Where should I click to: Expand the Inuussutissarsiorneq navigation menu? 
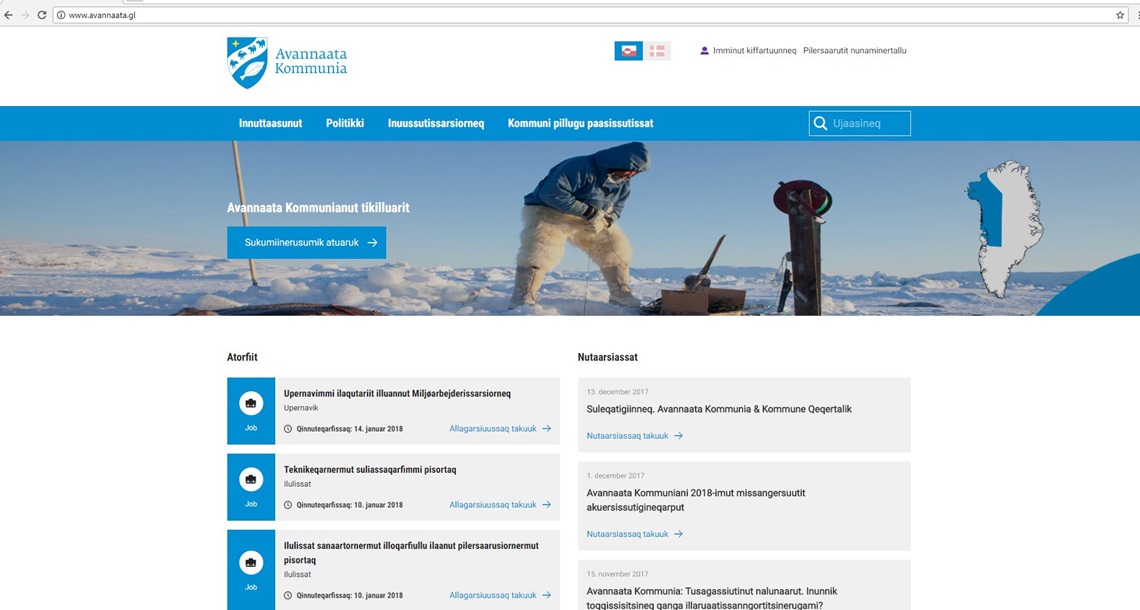436,124
